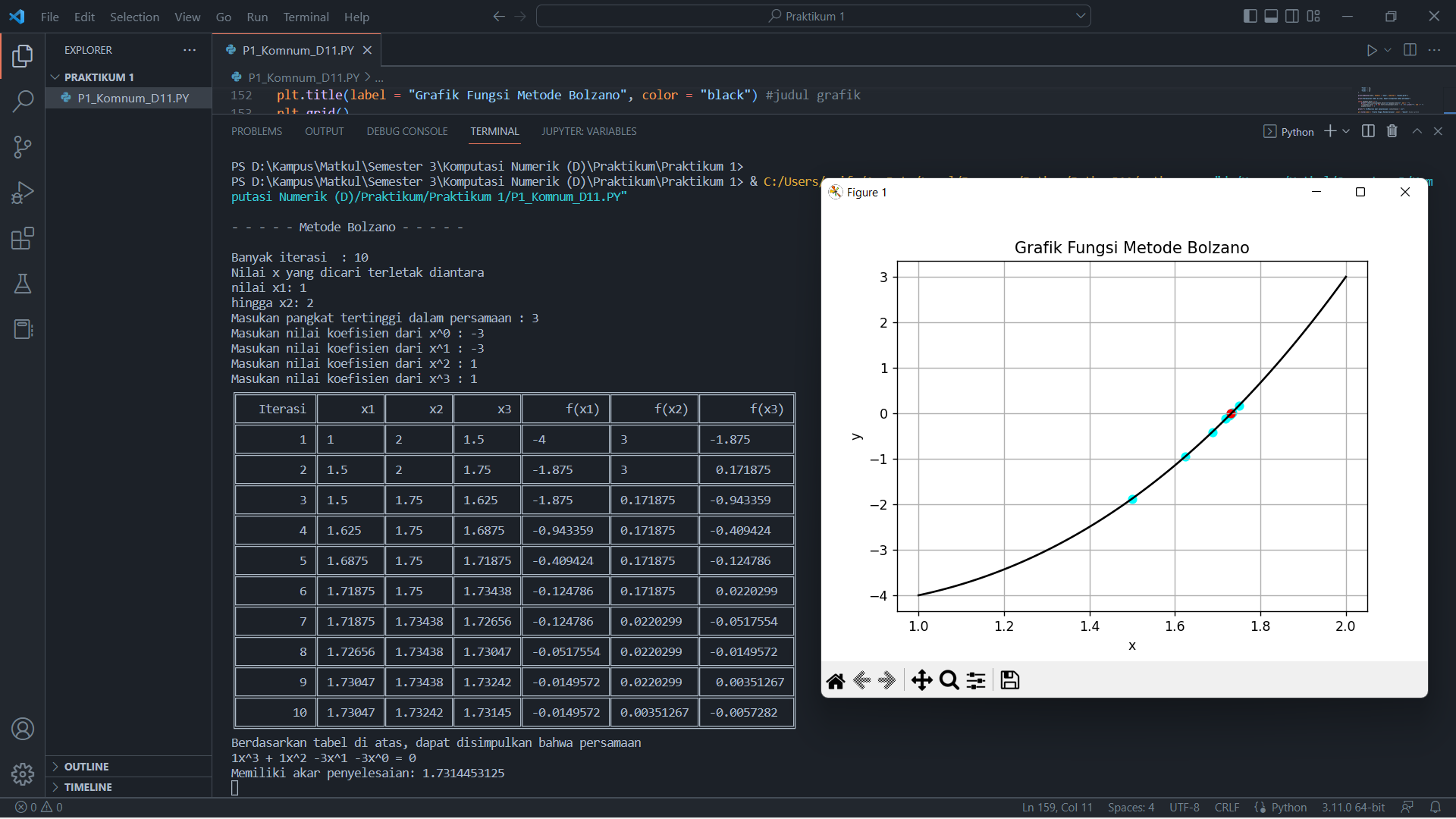The image size is (1456, 819).
Task: Expand the OUTLINE section
Action: [x=87, y=766]
